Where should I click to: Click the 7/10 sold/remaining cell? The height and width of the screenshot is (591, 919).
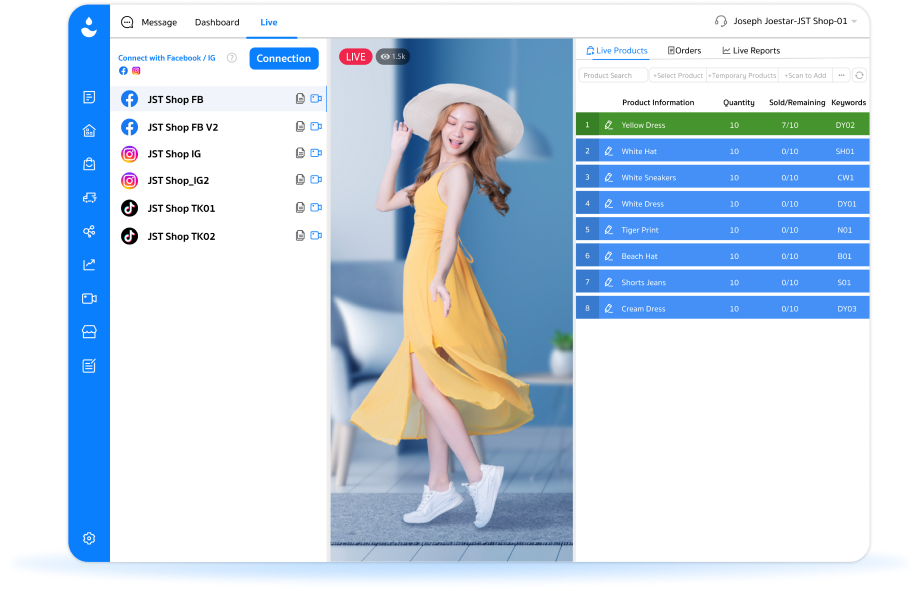pyautogui.click(x=789, y=125)
